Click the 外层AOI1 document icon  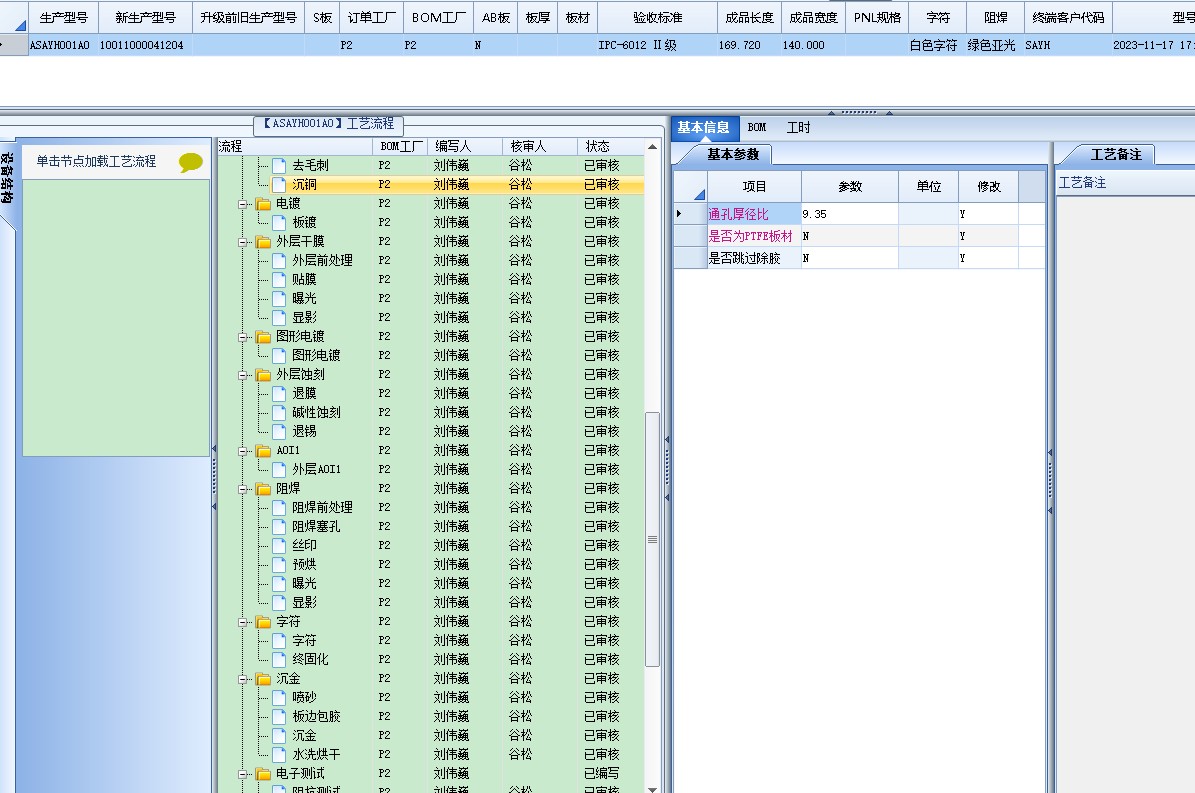click(280, 469)
